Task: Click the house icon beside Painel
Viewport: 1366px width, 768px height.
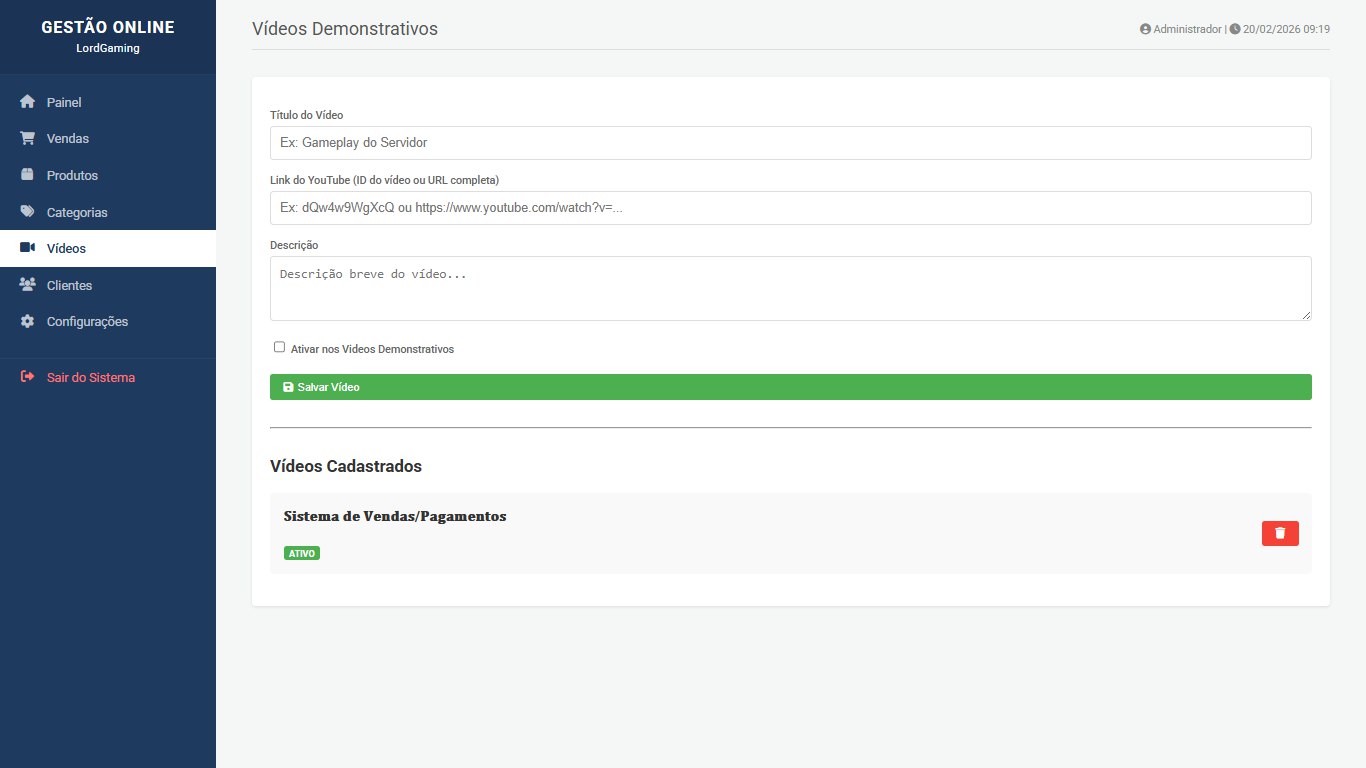Action: point(28,102)
